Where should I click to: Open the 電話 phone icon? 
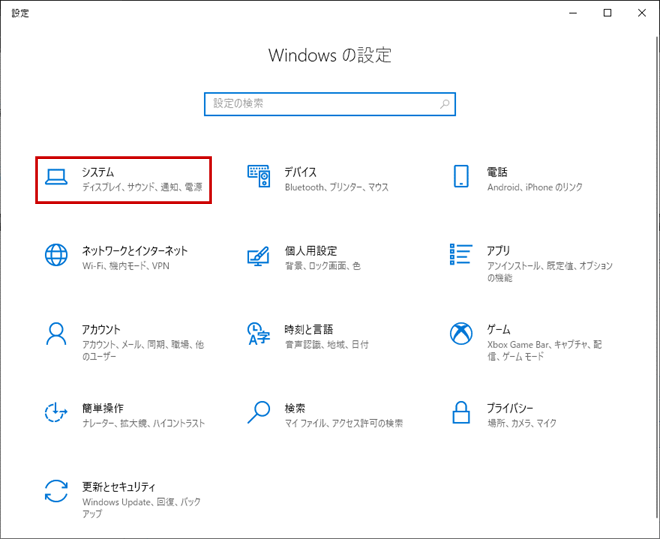click(x=461, y=176)
